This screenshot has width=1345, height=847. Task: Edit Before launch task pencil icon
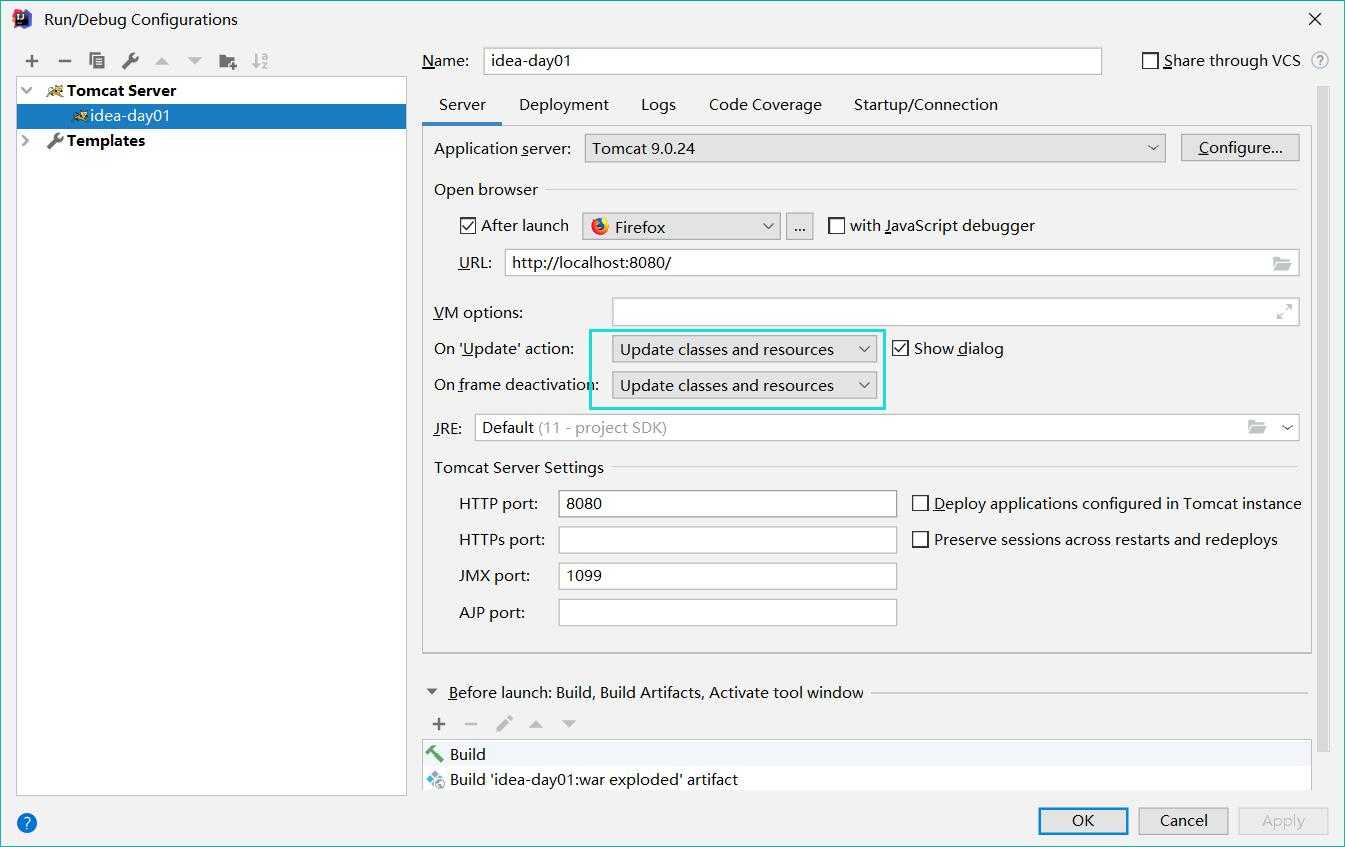504,723
